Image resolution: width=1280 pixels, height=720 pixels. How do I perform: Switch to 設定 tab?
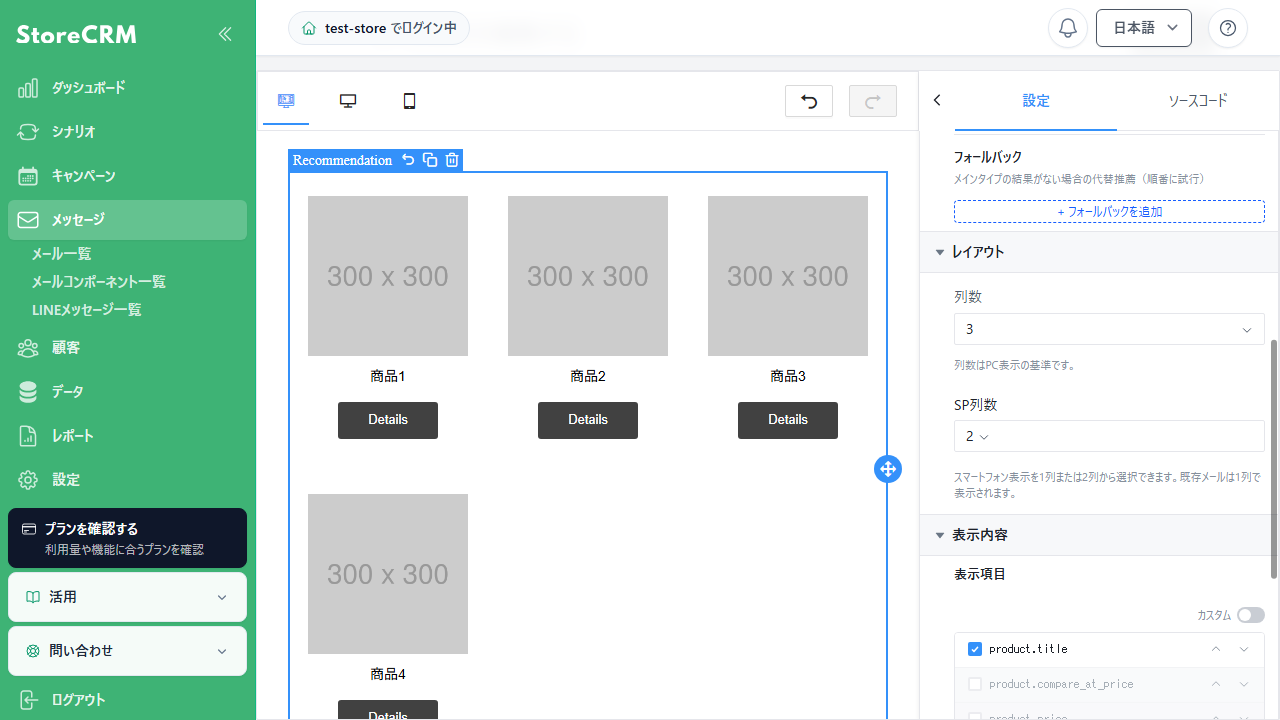tap(1036, 101)
